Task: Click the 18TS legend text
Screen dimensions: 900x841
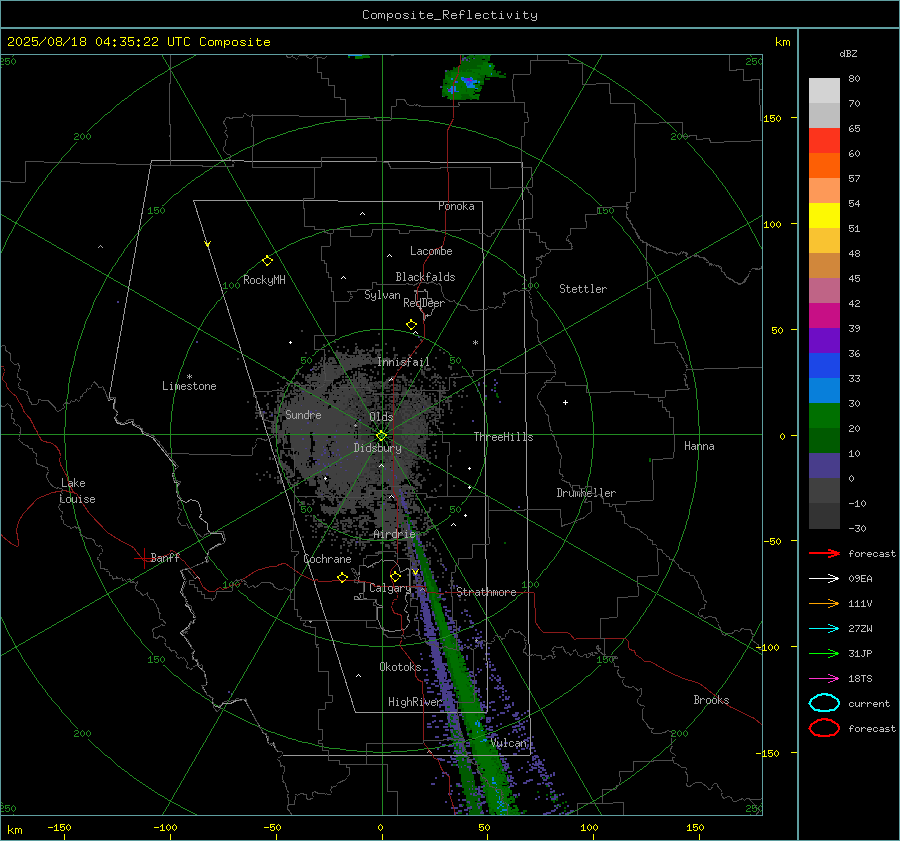Action: click(x=860, y=679)
